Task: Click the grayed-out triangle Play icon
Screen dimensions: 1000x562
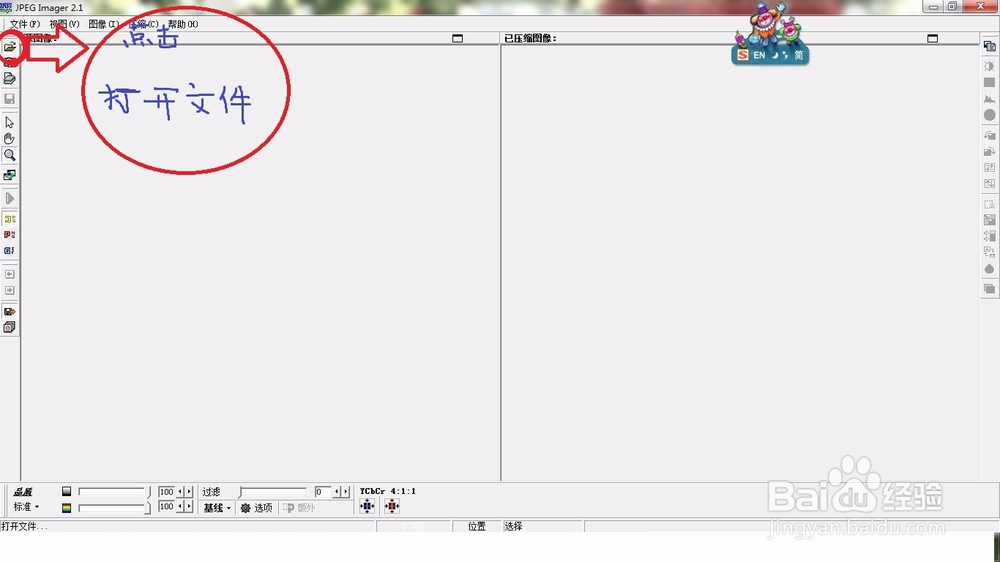Action: click(x=10, y=198)
